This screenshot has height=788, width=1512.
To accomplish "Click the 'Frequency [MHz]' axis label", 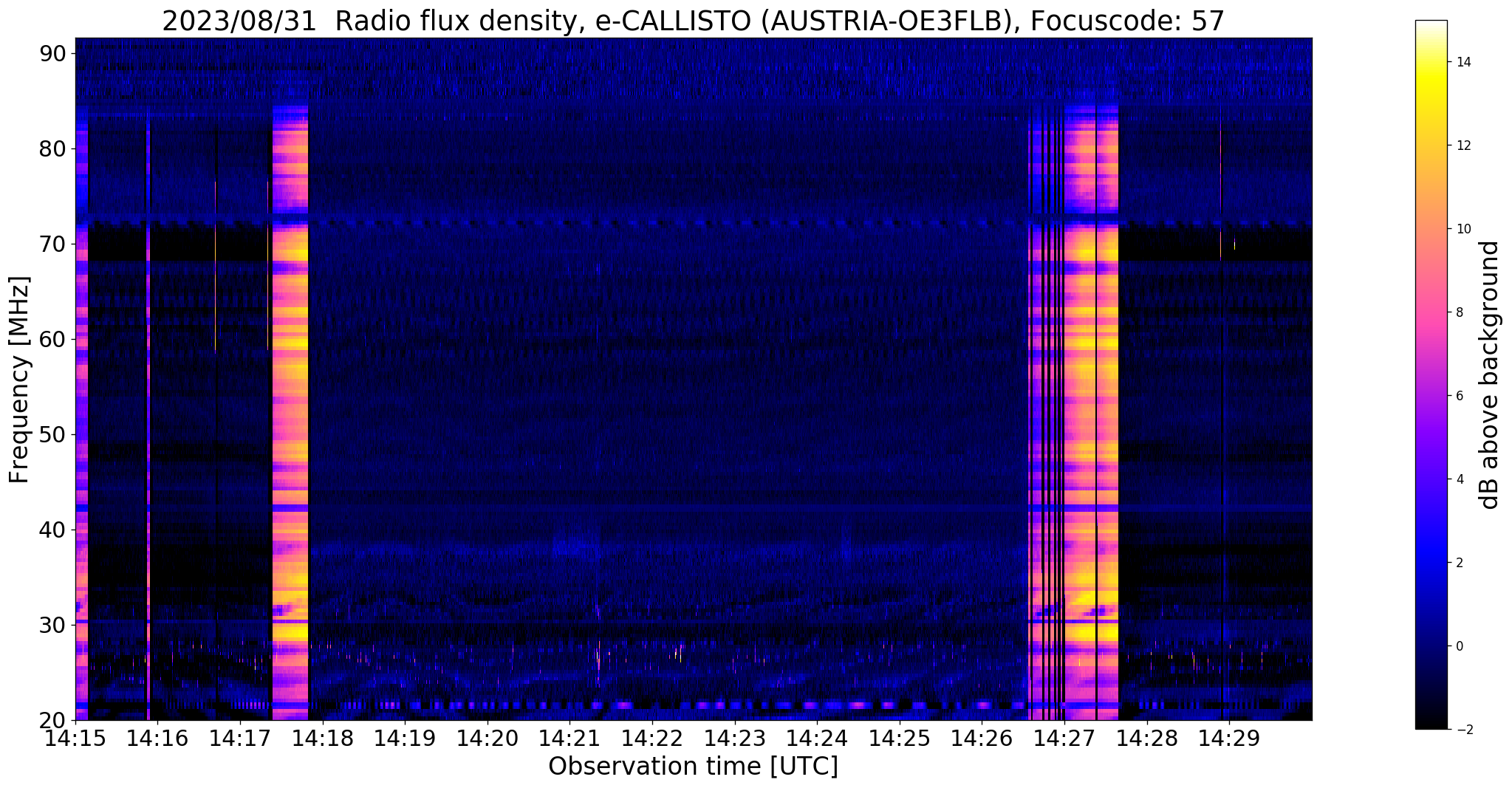I will click(x=20, y=380).
